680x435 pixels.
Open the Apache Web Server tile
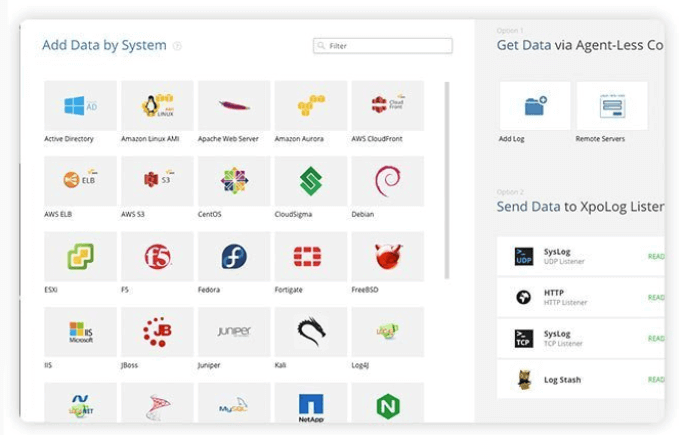click(234, 105)
